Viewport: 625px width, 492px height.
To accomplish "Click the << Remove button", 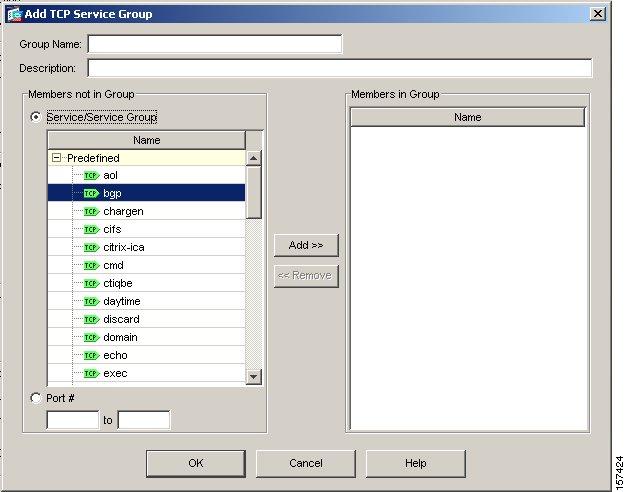I will (306, 276).
